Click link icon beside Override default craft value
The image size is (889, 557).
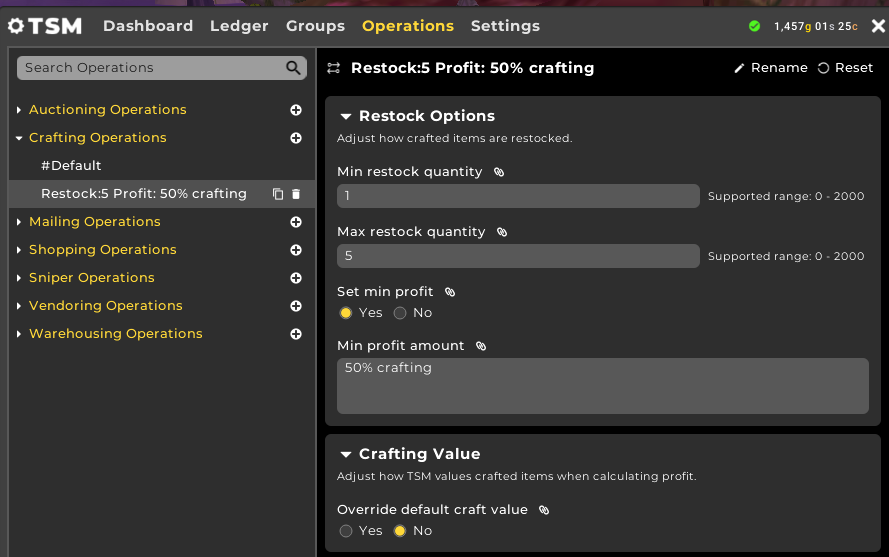[x=544, y=510]
